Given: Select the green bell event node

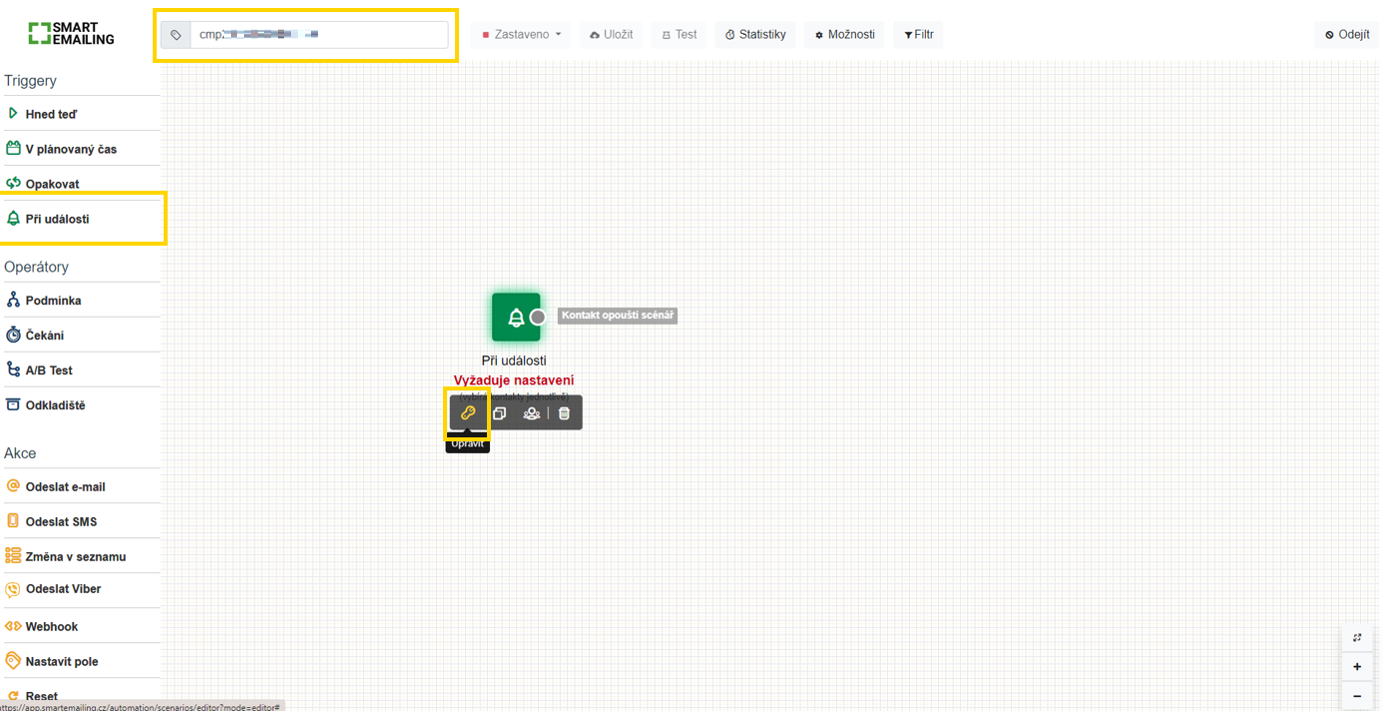Looking at the screenshot, I should 514,317.
